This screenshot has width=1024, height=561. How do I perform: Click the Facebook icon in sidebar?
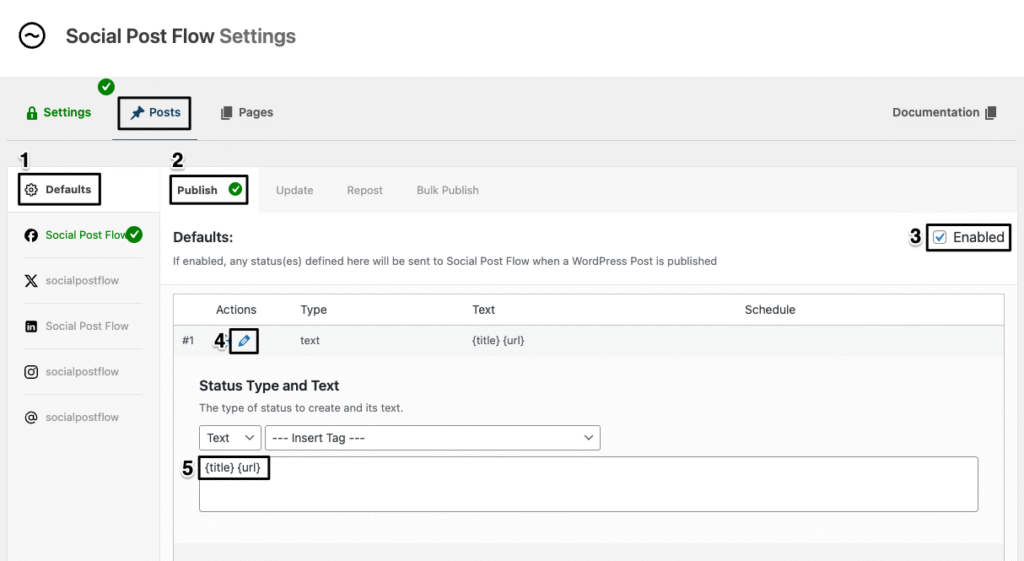tap(31, 235)
